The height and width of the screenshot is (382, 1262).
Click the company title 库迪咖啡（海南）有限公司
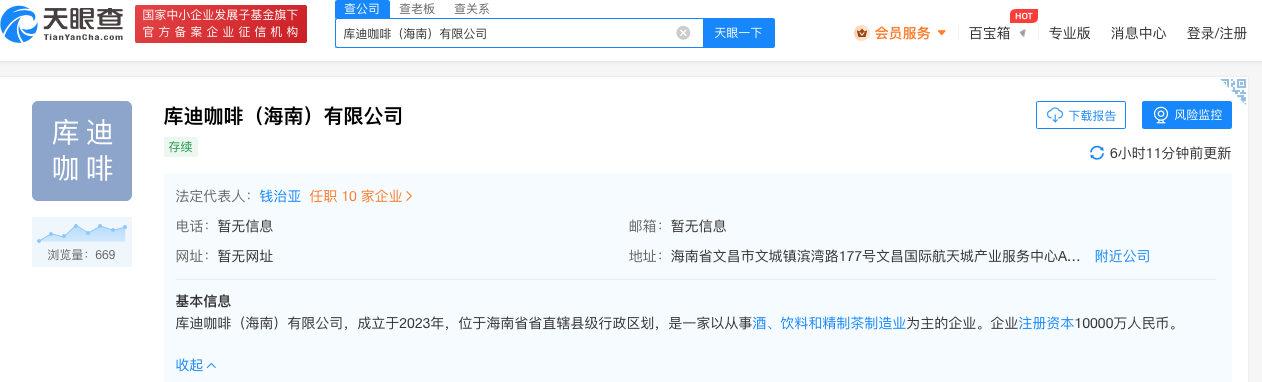pyautogui.click(x=283, y=116)
